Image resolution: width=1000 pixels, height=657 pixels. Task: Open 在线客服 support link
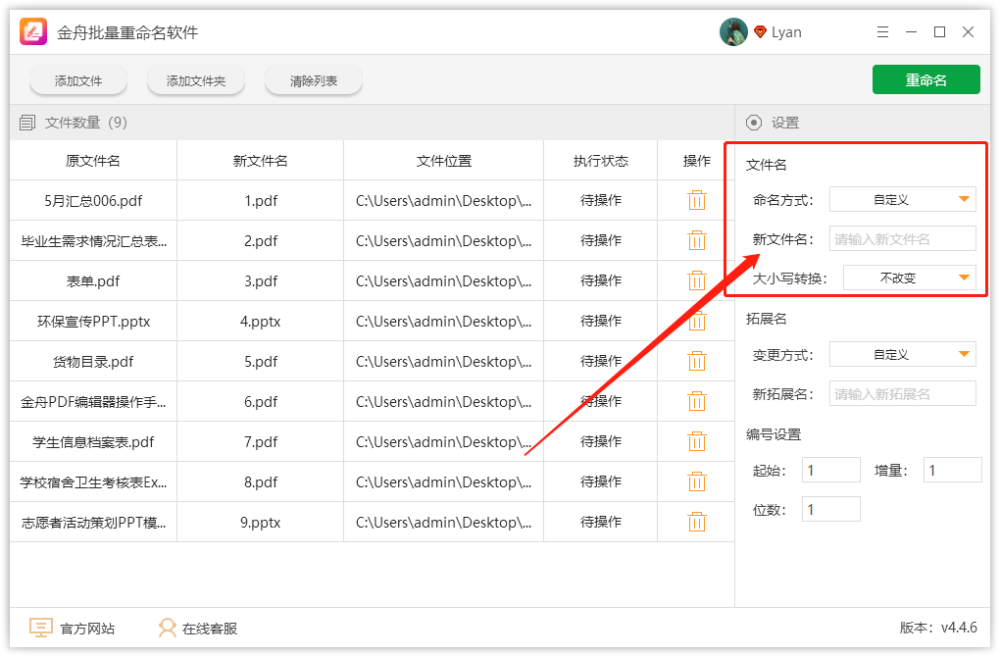(x=198, y=629)
